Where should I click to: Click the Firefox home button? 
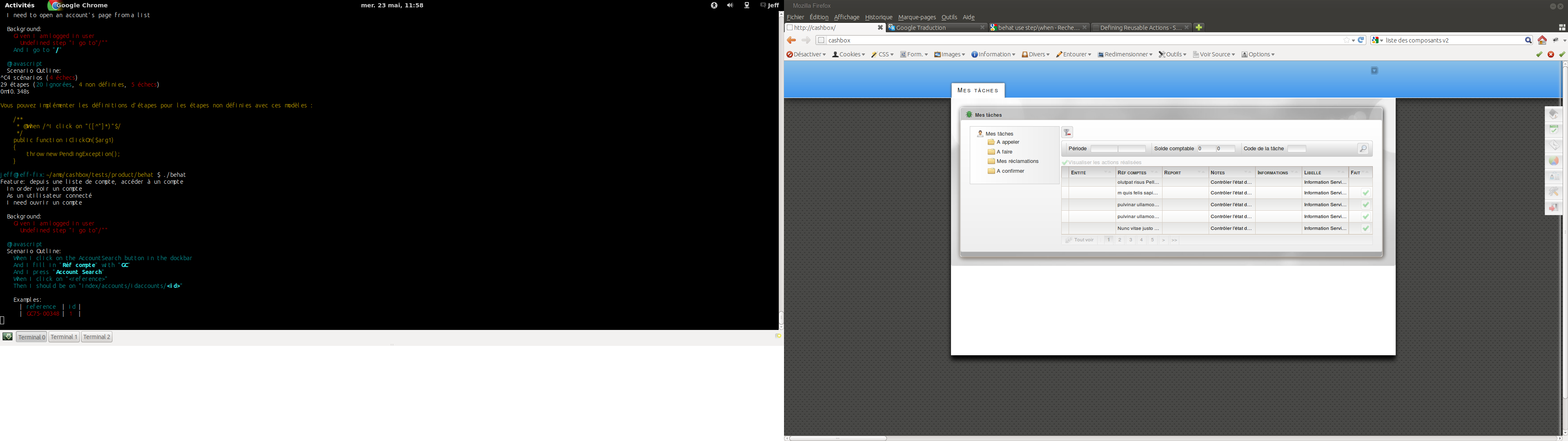click(x=1542, y=41)
